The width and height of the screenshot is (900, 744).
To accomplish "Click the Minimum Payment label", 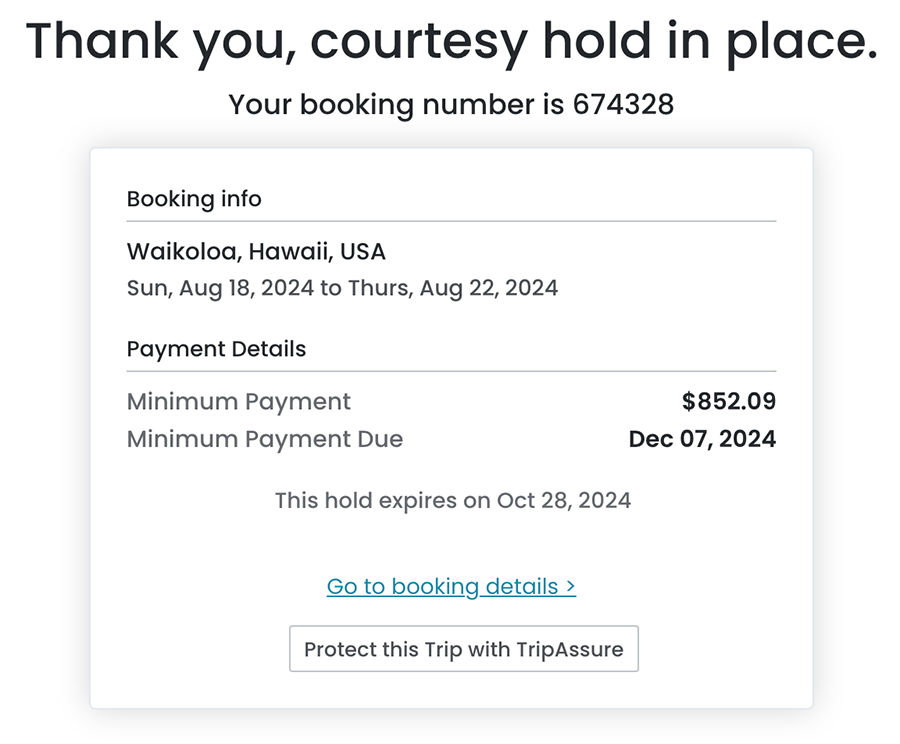I will click(239, 402).
